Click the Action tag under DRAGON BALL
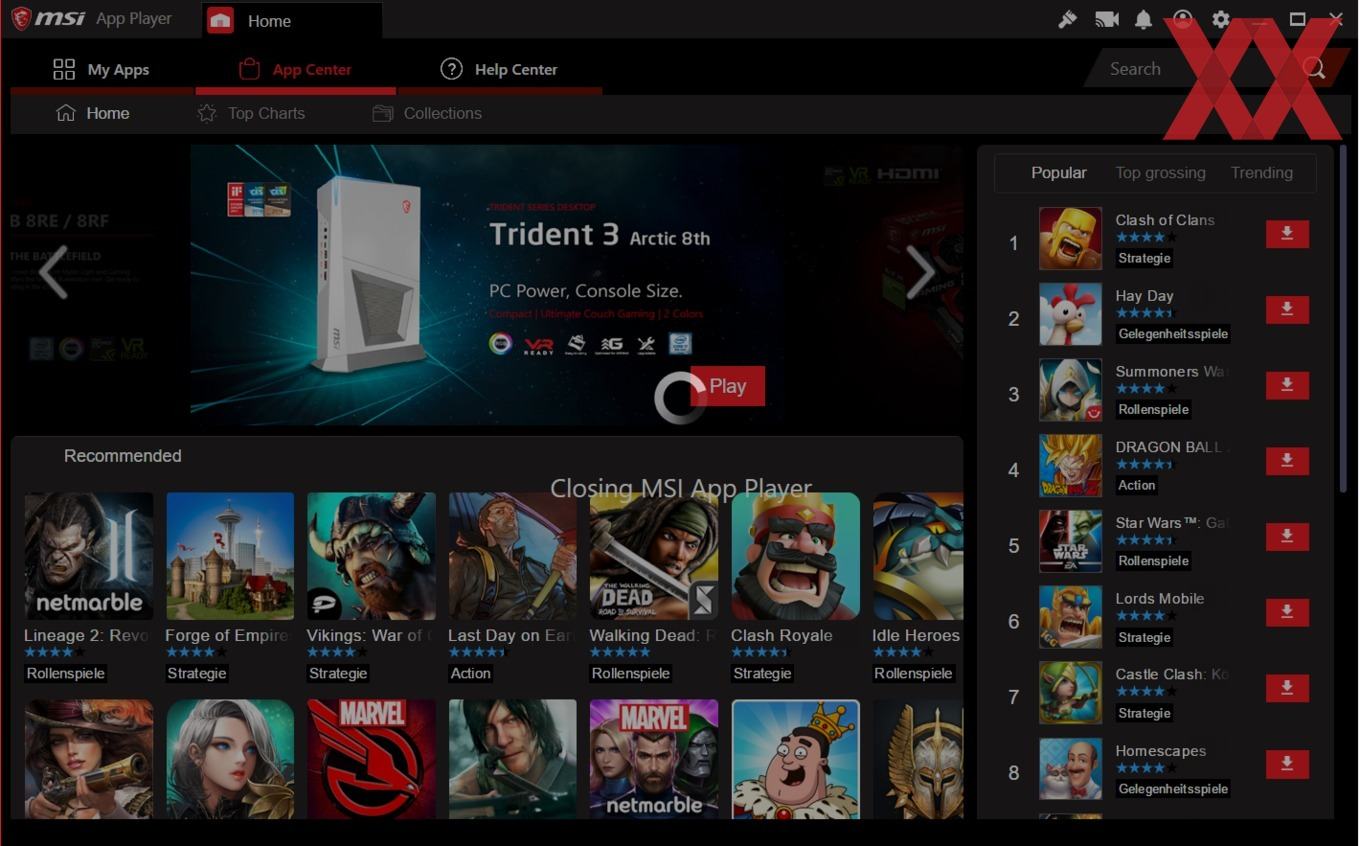The width and height of the screenshot is (1360, 846). point(1136,485)
